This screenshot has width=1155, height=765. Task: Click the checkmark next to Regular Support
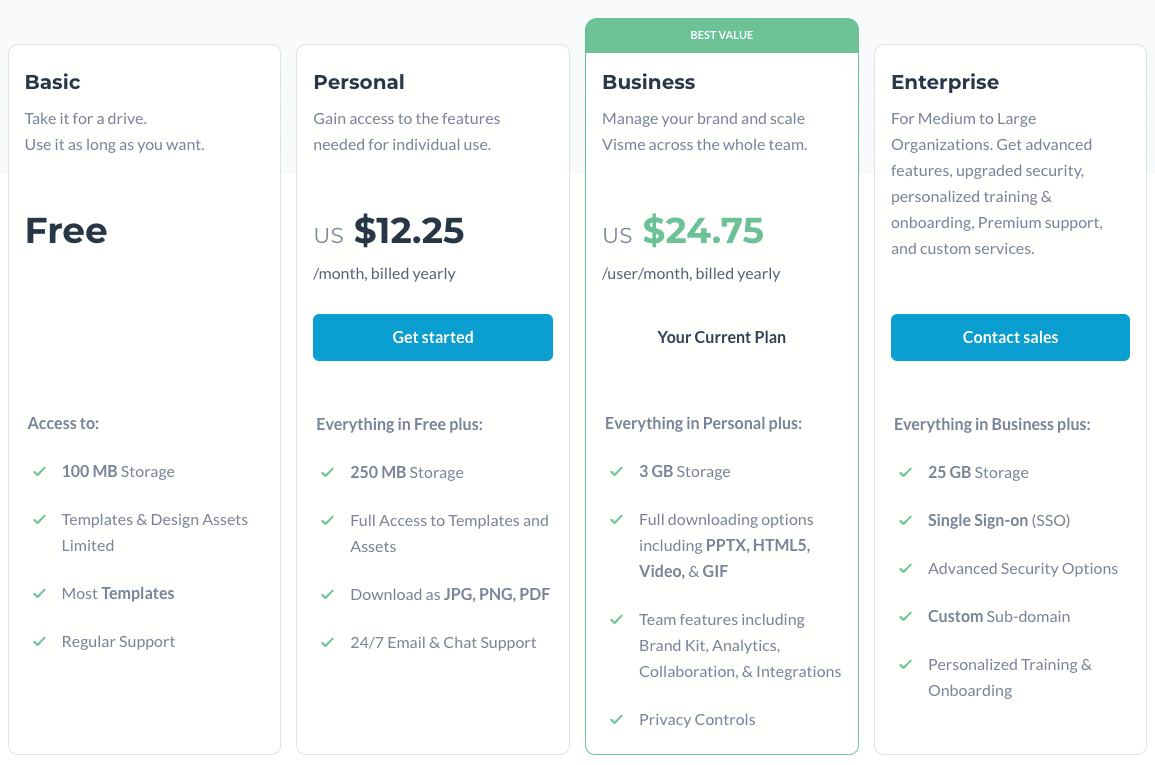pyautogui.click(x=40, y=641)
